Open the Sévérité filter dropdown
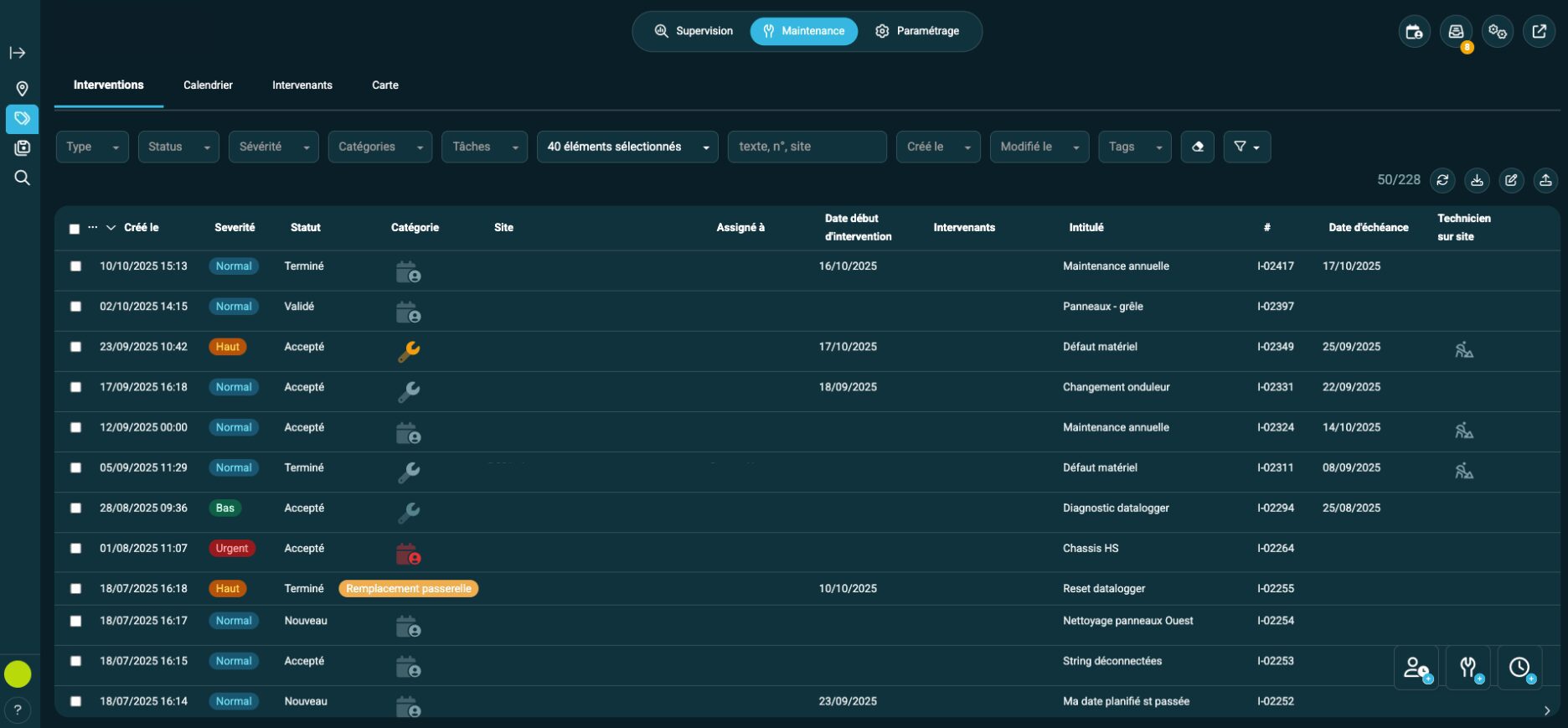 (x=273, y=147)
